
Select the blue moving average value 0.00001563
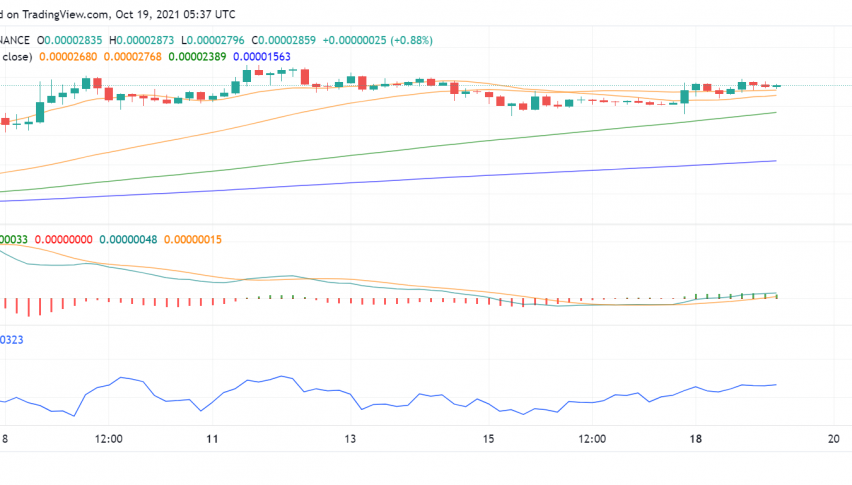262,57
